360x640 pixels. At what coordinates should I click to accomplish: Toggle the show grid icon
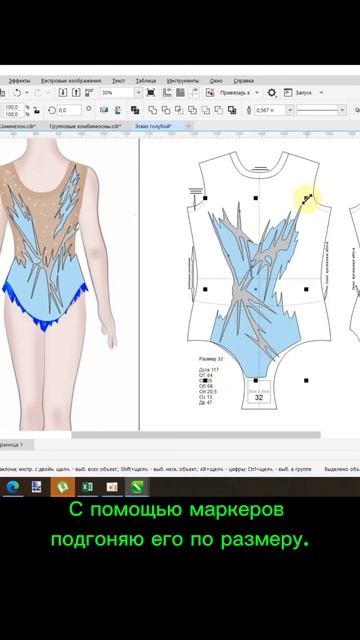pyautogui.click(x=180, y=93)
